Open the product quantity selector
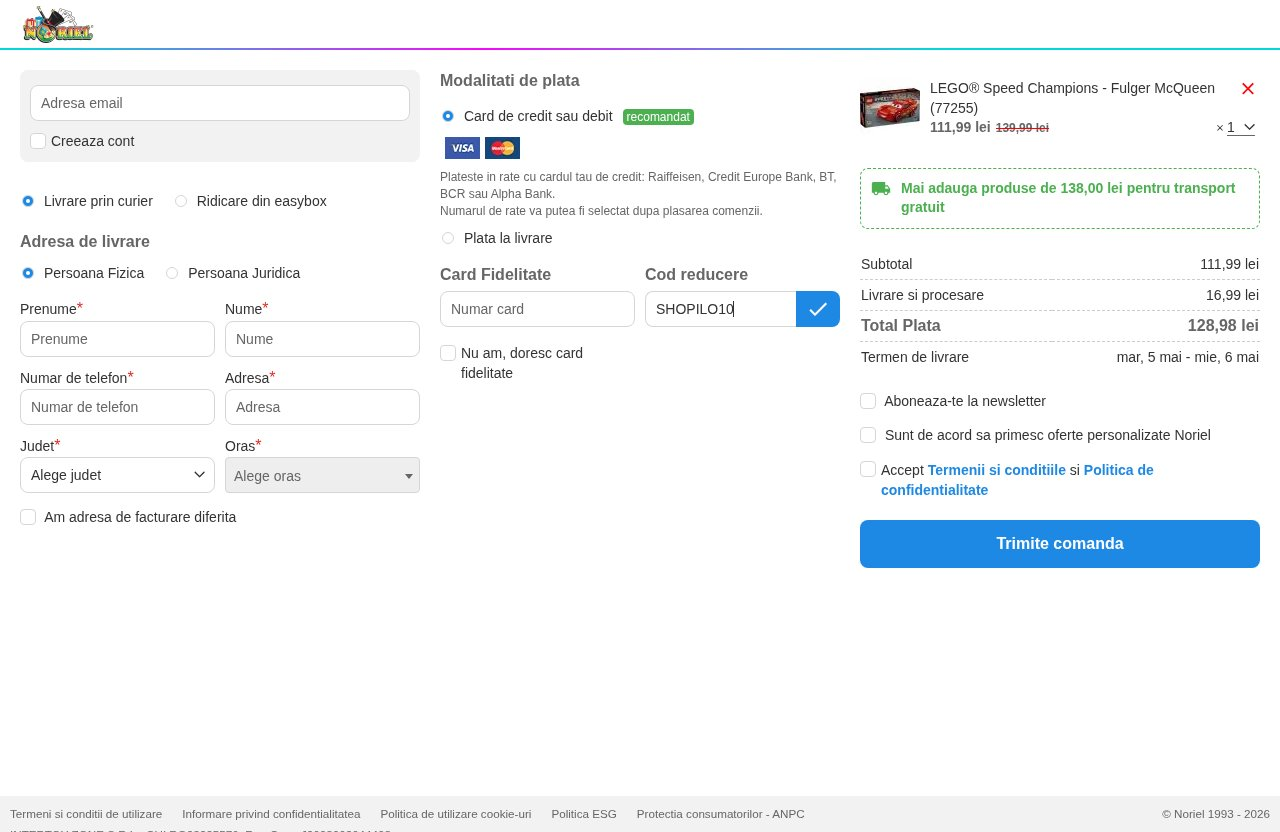The width and height of the screenshot is (1280, 832). pos(1240,127)
